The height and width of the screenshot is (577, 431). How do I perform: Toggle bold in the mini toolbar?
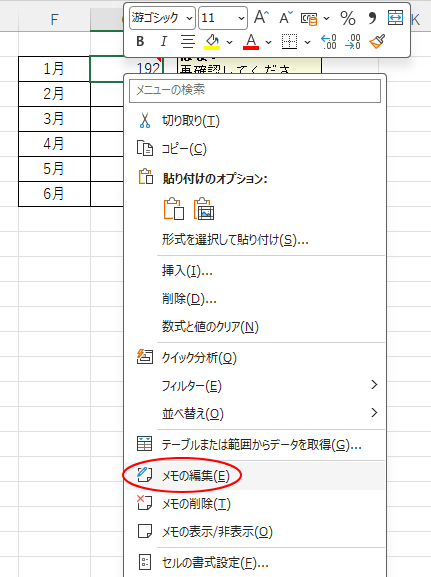point(140,42)
